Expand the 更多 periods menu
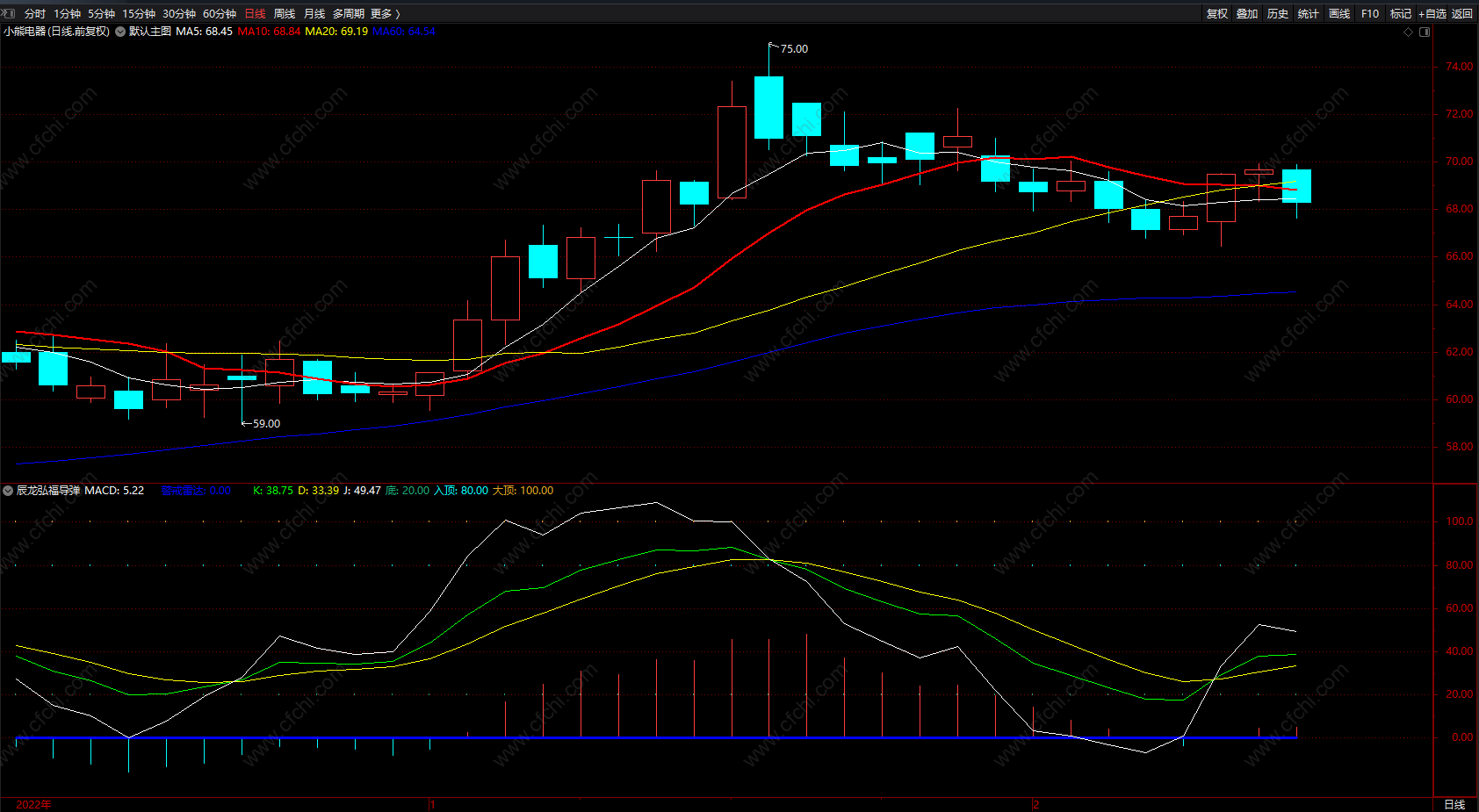This screenshot has width=1479, height=812. (385, 13)
